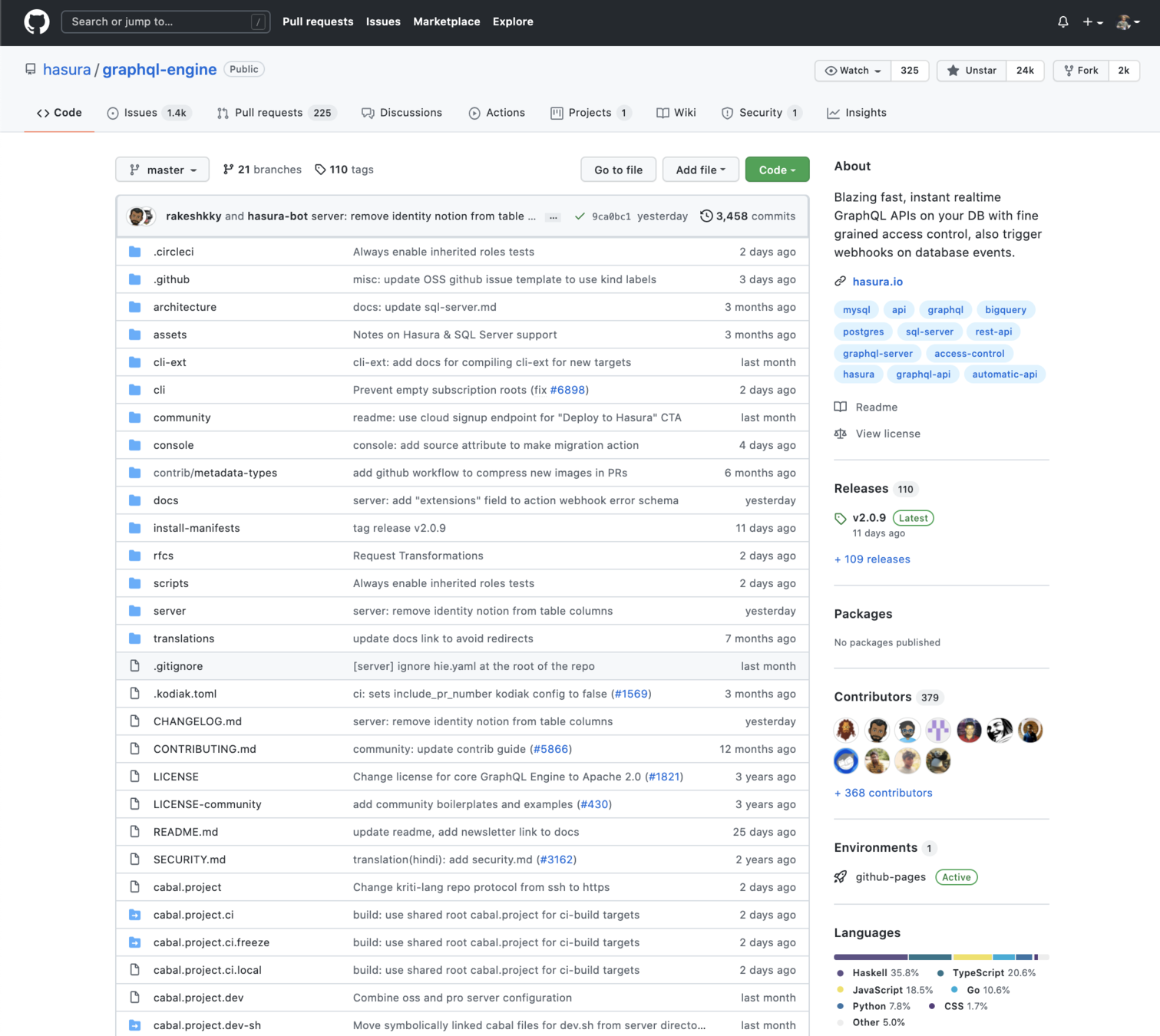Select the mysql topic tag
The height and width of the screenshot is (1036, 1160).
857,310
